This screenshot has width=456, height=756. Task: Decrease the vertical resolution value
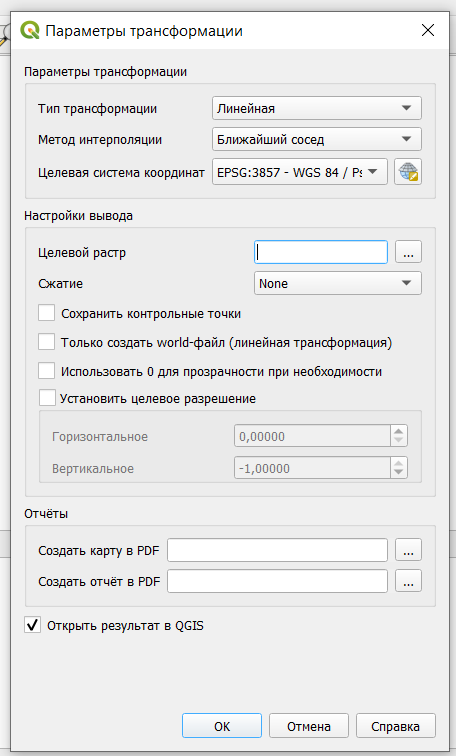point(399,473)
